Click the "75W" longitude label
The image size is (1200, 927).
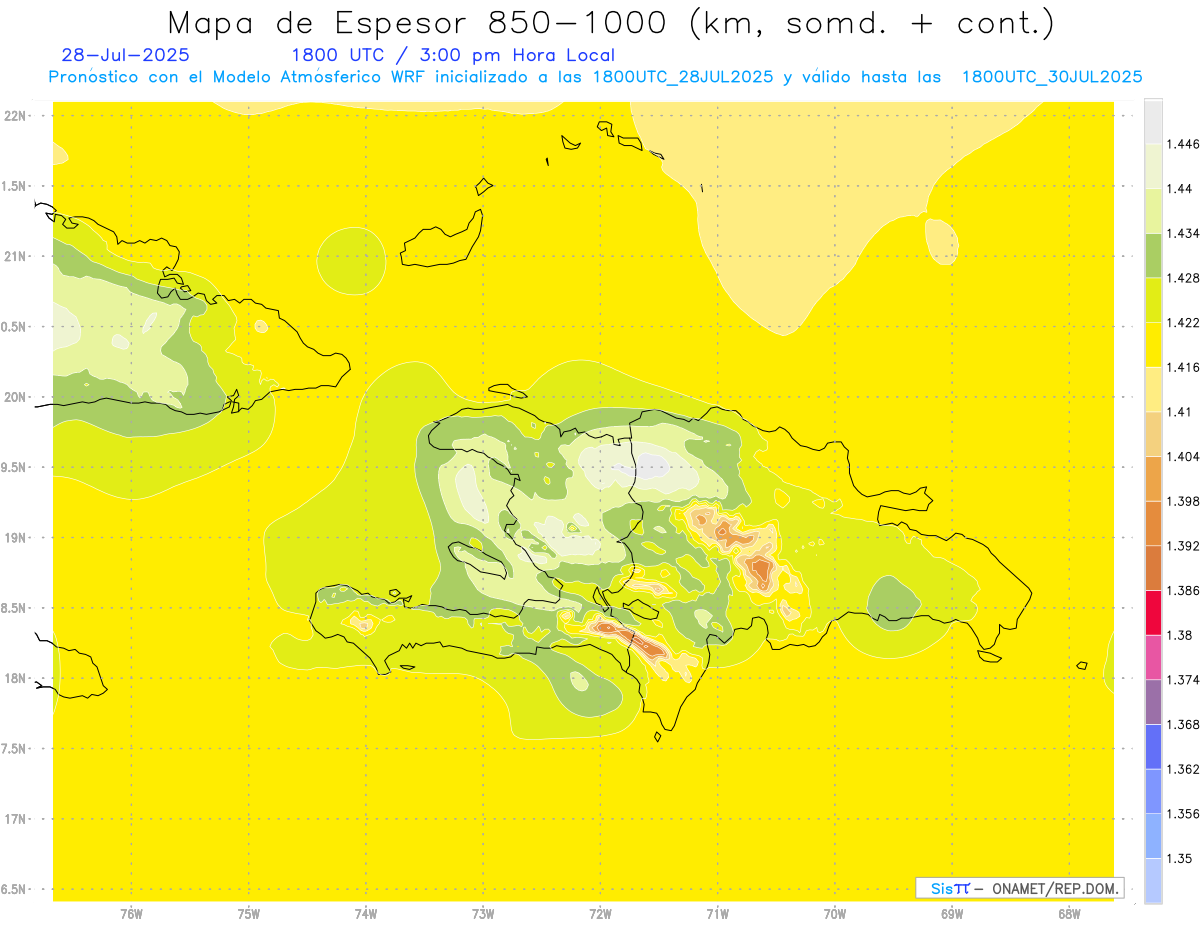[x=249, y=913]
